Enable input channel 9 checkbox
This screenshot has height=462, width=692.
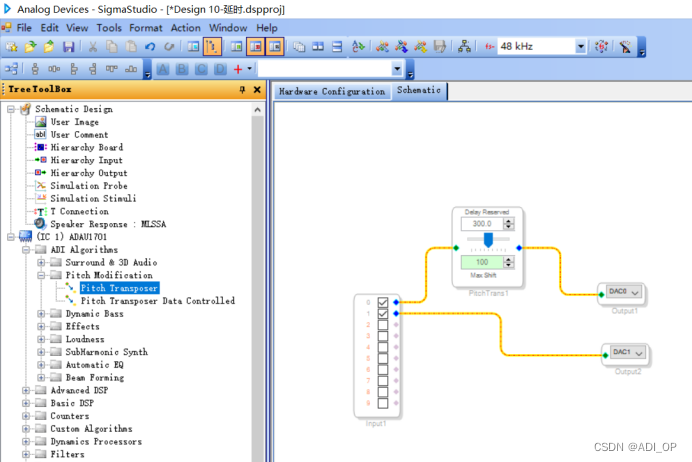coord(383,403)
